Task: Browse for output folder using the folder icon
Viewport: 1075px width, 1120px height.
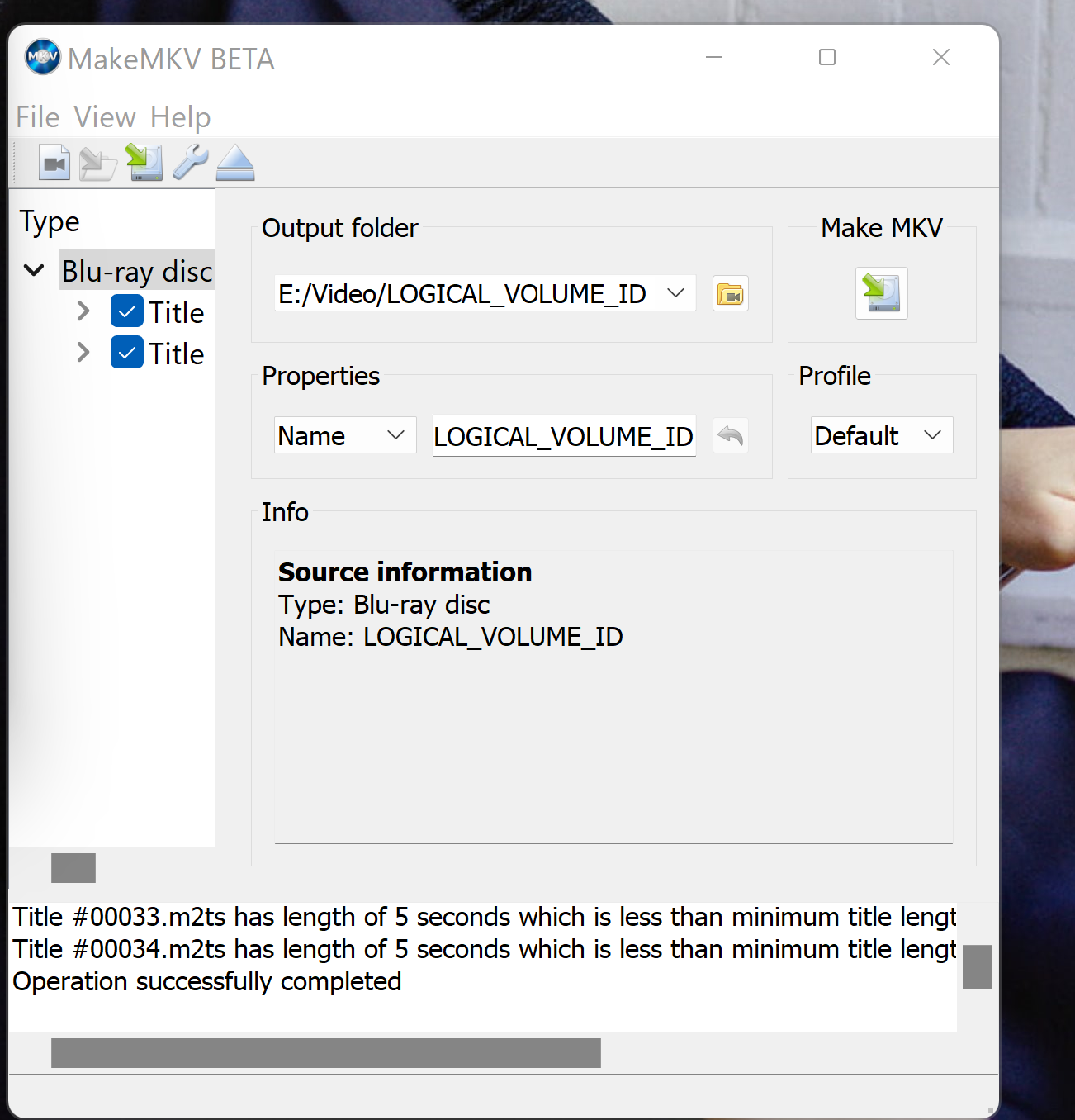Action: [731, 294]
